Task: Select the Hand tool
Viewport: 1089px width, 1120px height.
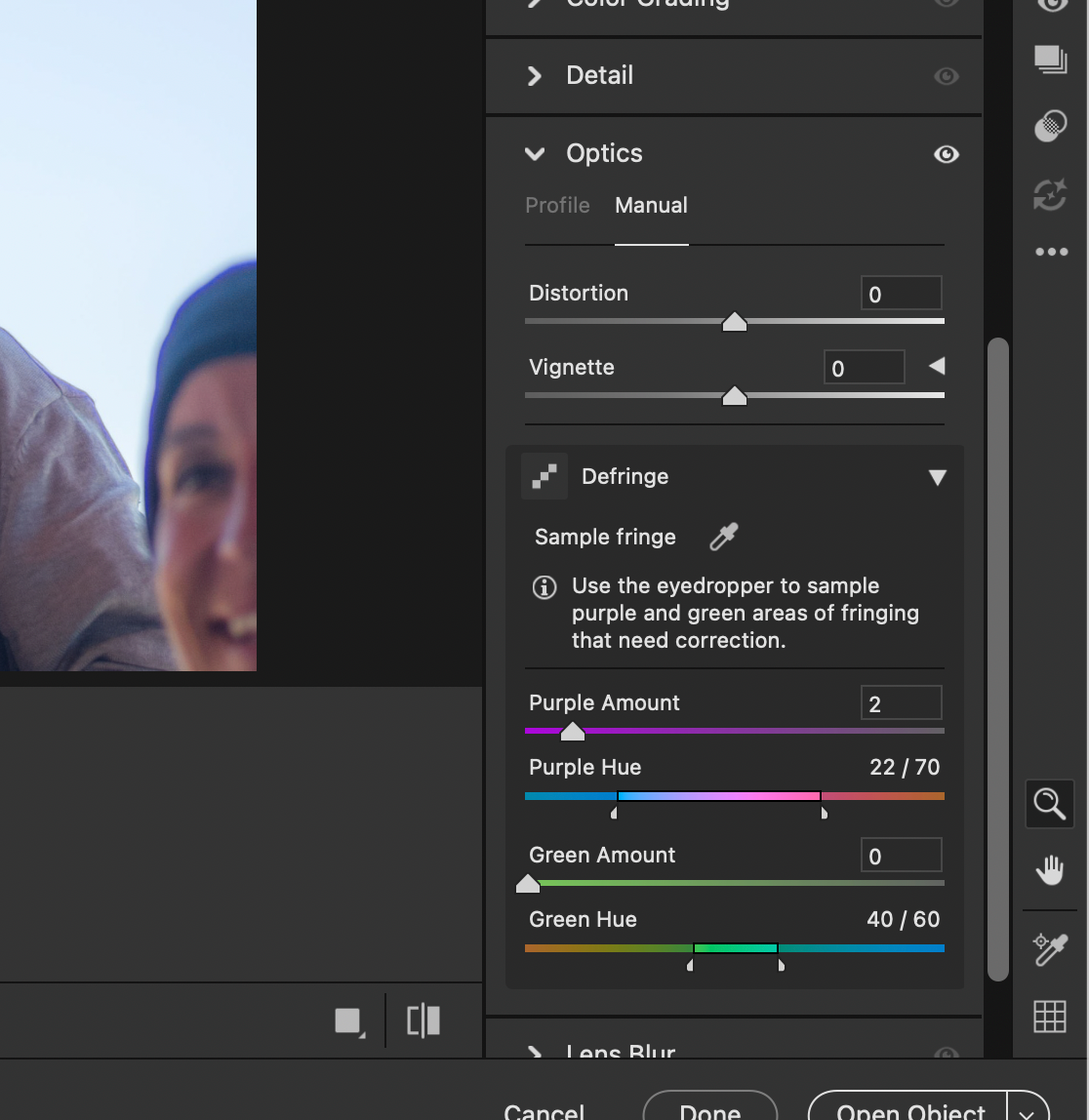Action: tap(1050, 869)
